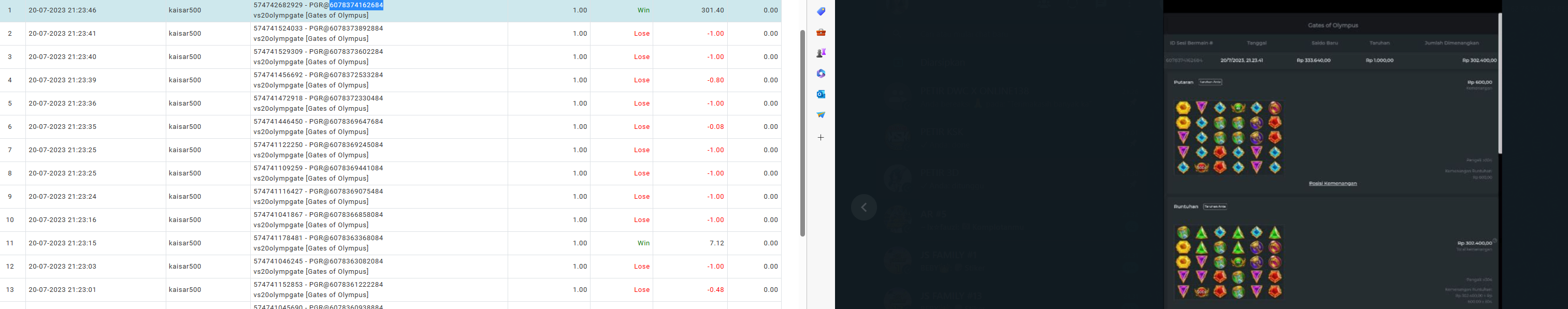This screenshot has width=1568, height=309.
Task: Click bet ID 574741116427 in row 9
Action: (278, 191)
